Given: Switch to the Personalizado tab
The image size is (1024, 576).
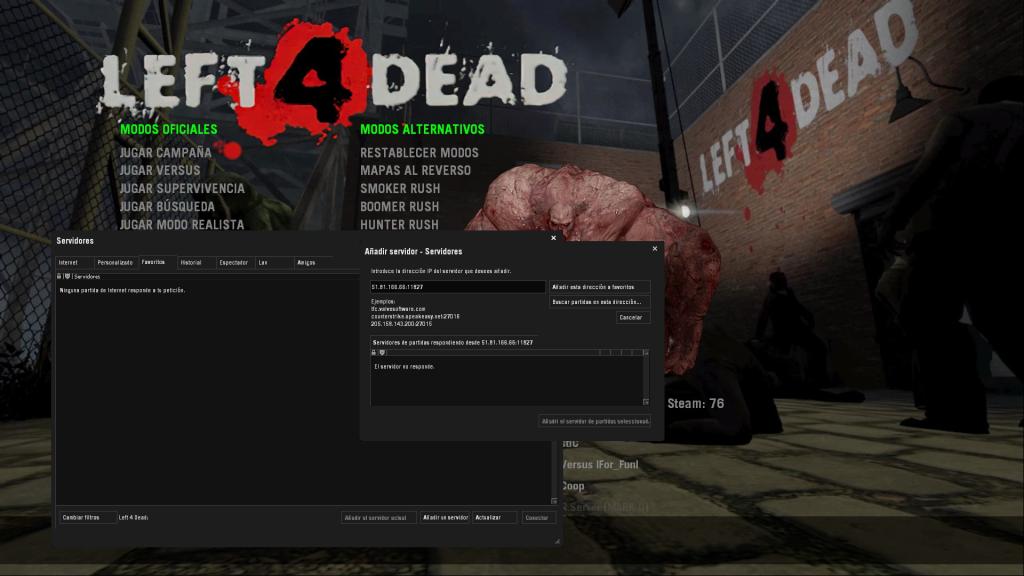Looking at the screenshot, I should (x=115, y=263).
